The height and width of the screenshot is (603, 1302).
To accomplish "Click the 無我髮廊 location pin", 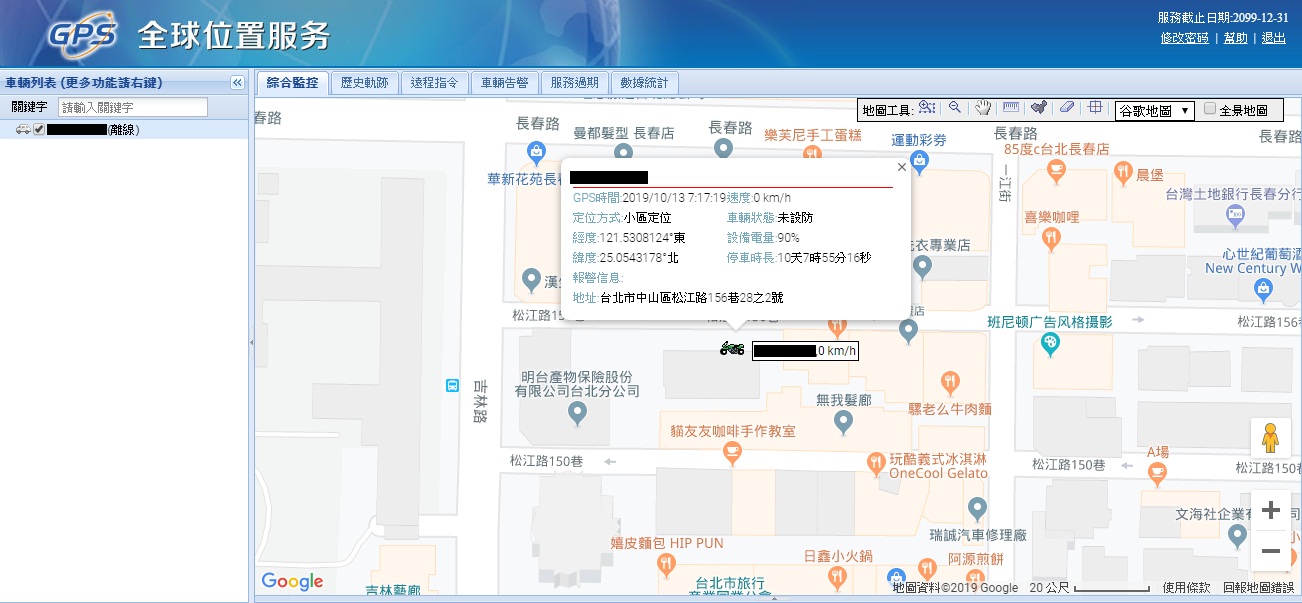I will coord(843,422).
